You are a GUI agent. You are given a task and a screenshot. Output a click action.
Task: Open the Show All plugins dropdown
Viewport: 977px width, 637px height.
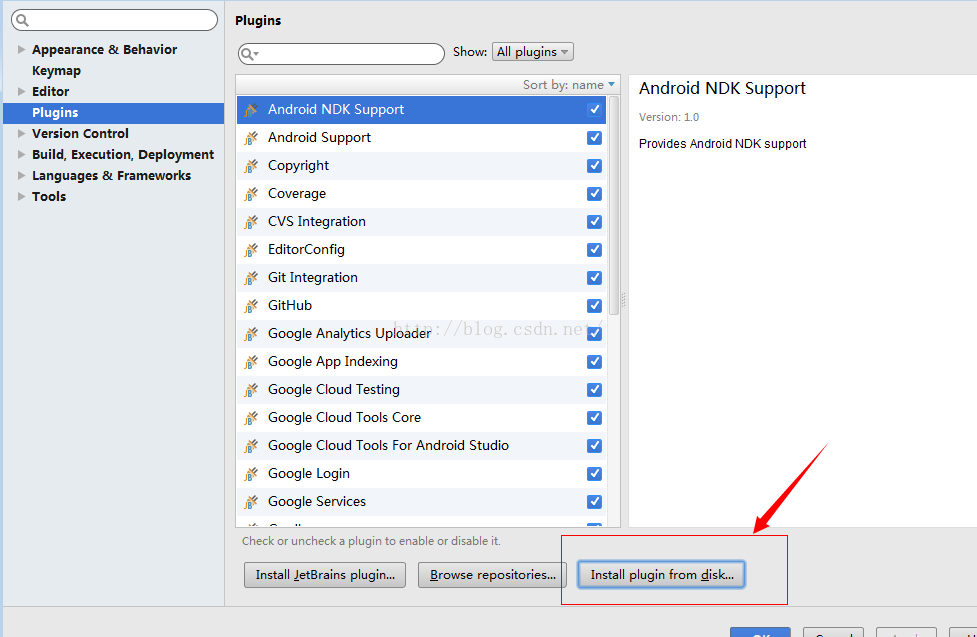(x=533, y=52)
